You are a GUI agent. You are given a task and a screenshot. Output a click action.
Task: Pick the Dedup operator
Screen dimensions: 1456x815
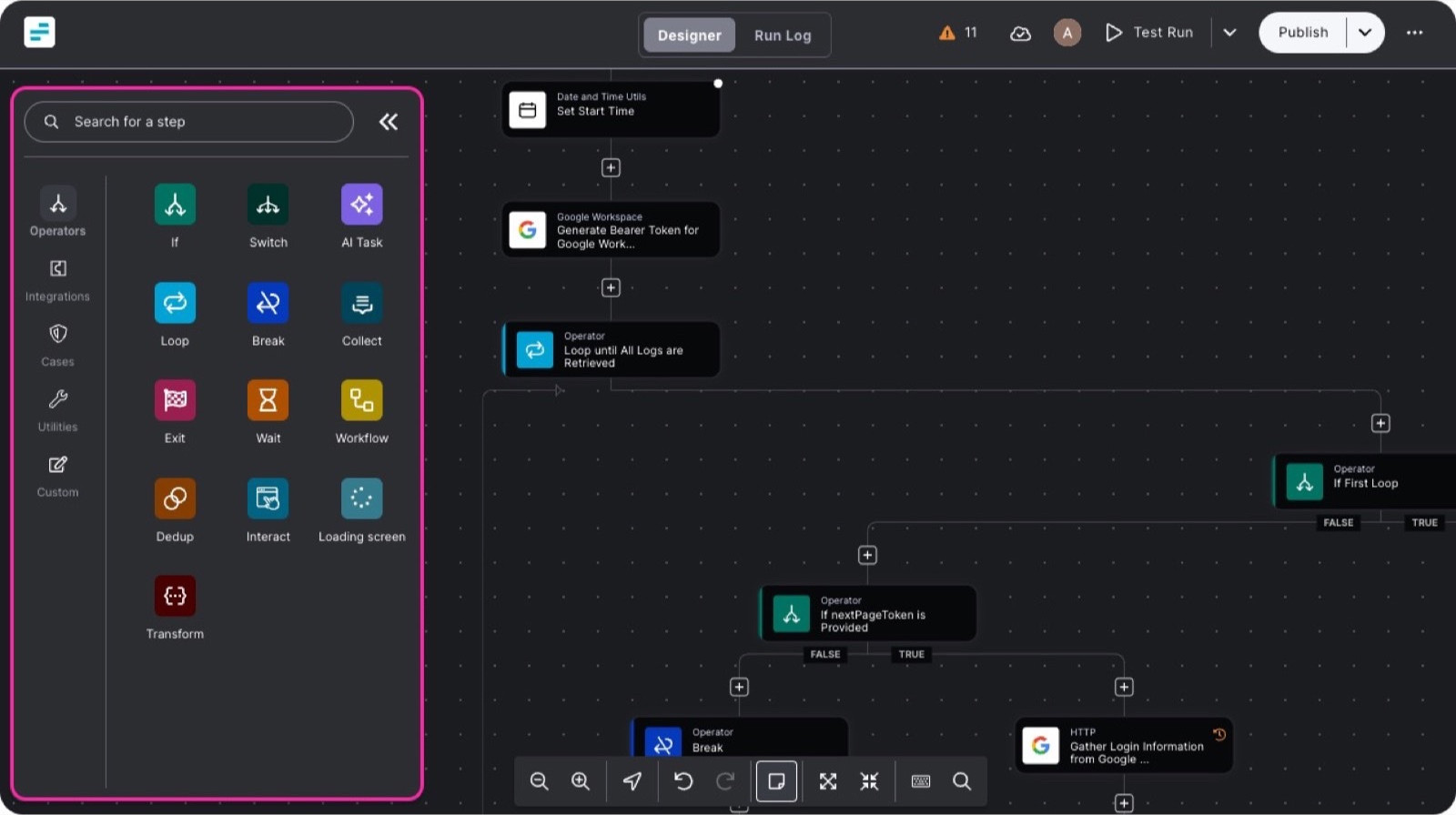[x=175, y=498]
